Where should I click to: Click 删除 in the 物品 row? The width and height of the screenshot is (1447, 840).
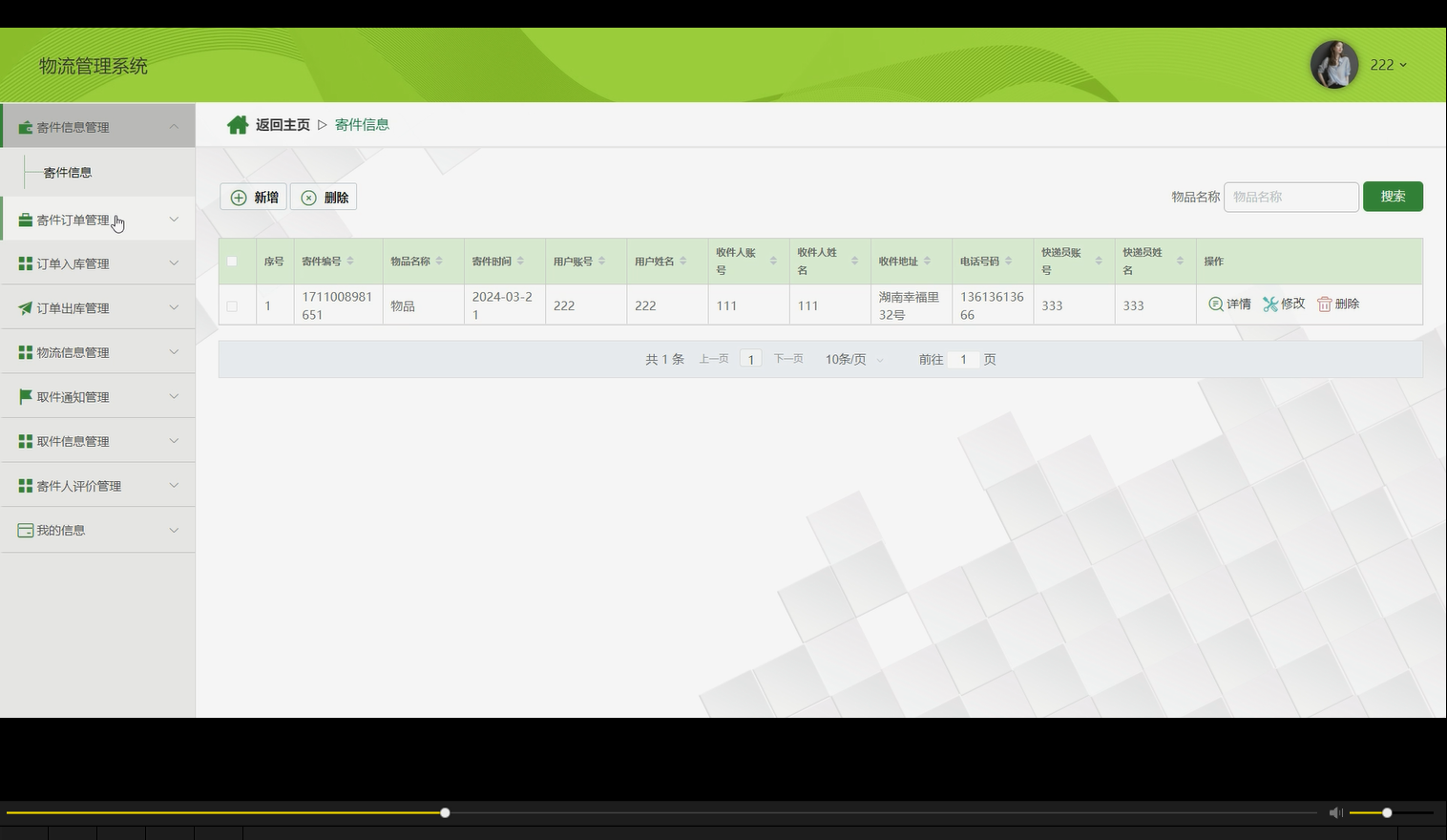tap(1338, 304)
